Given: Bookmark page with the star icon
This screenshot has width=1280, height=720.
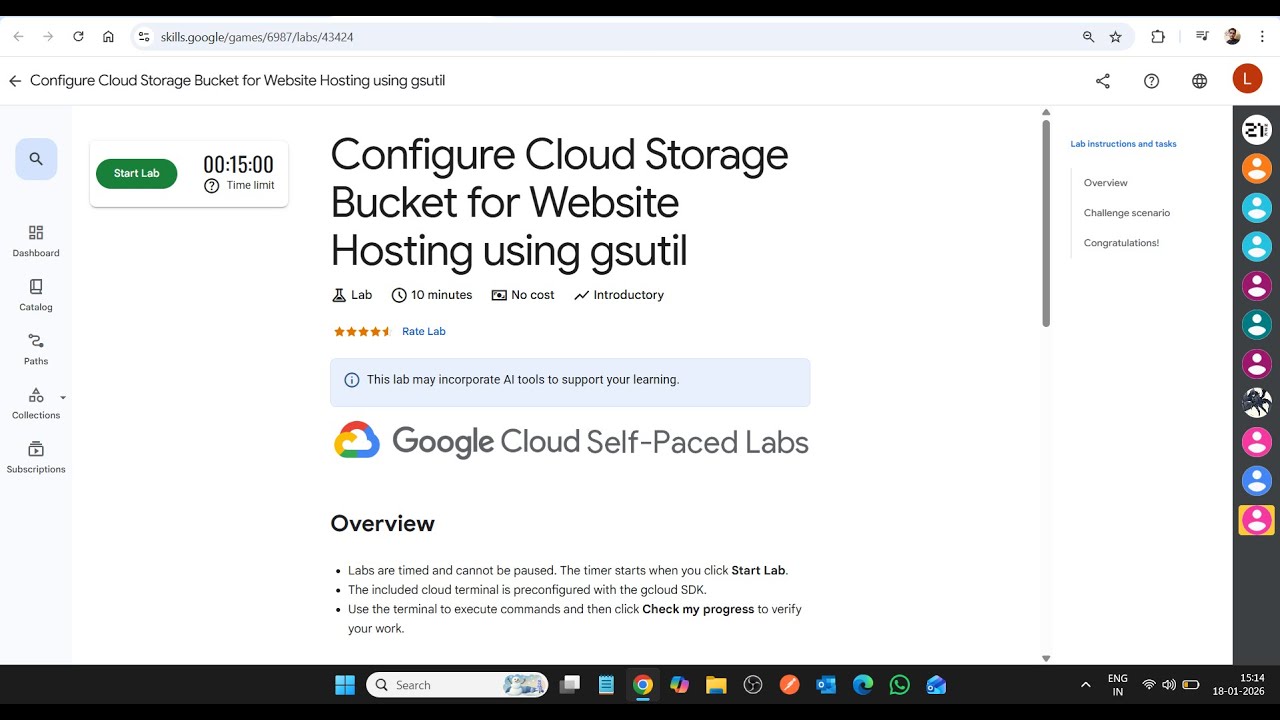Looking at the screenshot, I should (x=1115, y=37).
